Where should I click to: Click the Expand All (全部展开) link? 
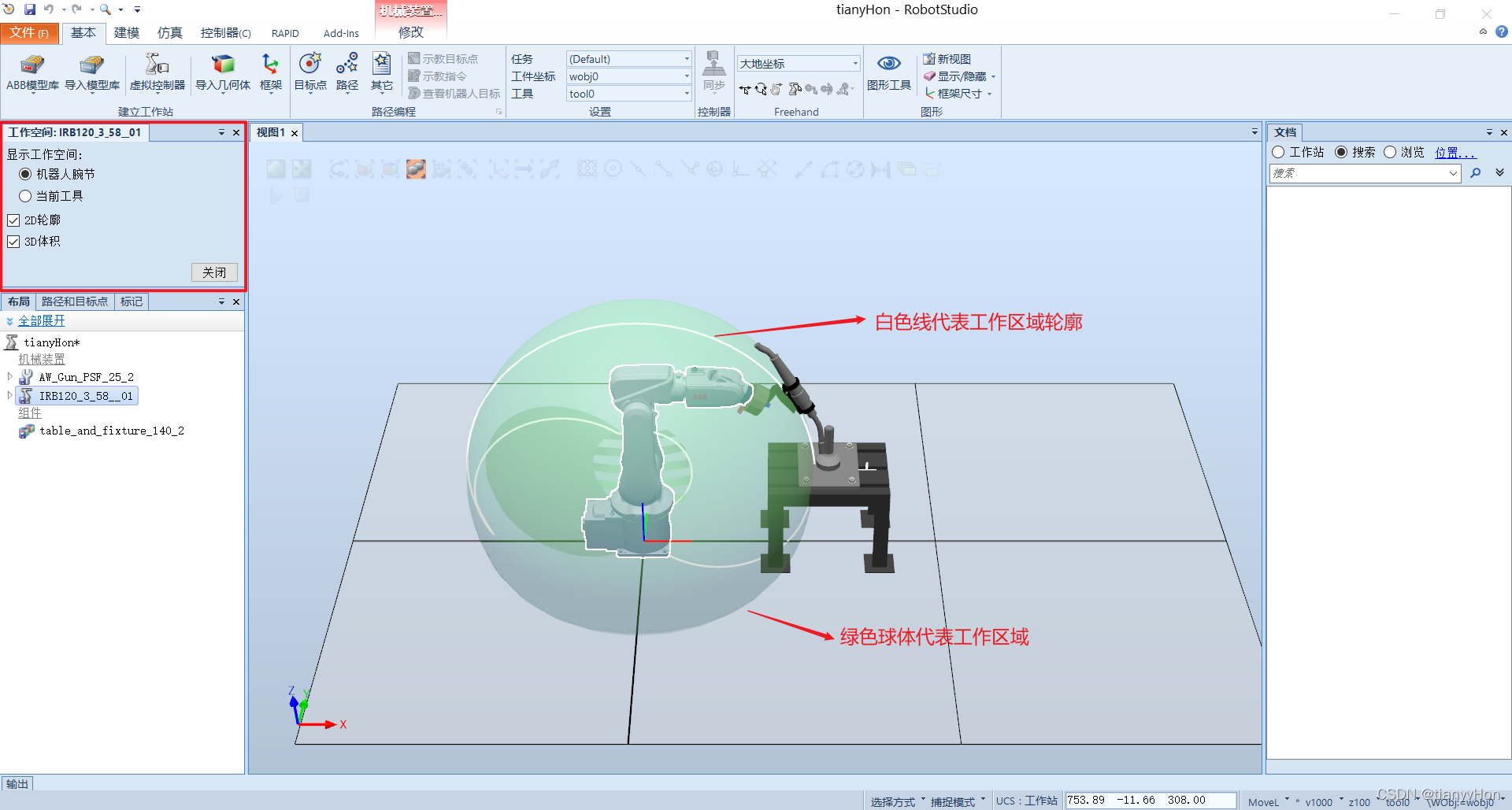(x=42, y=320)
